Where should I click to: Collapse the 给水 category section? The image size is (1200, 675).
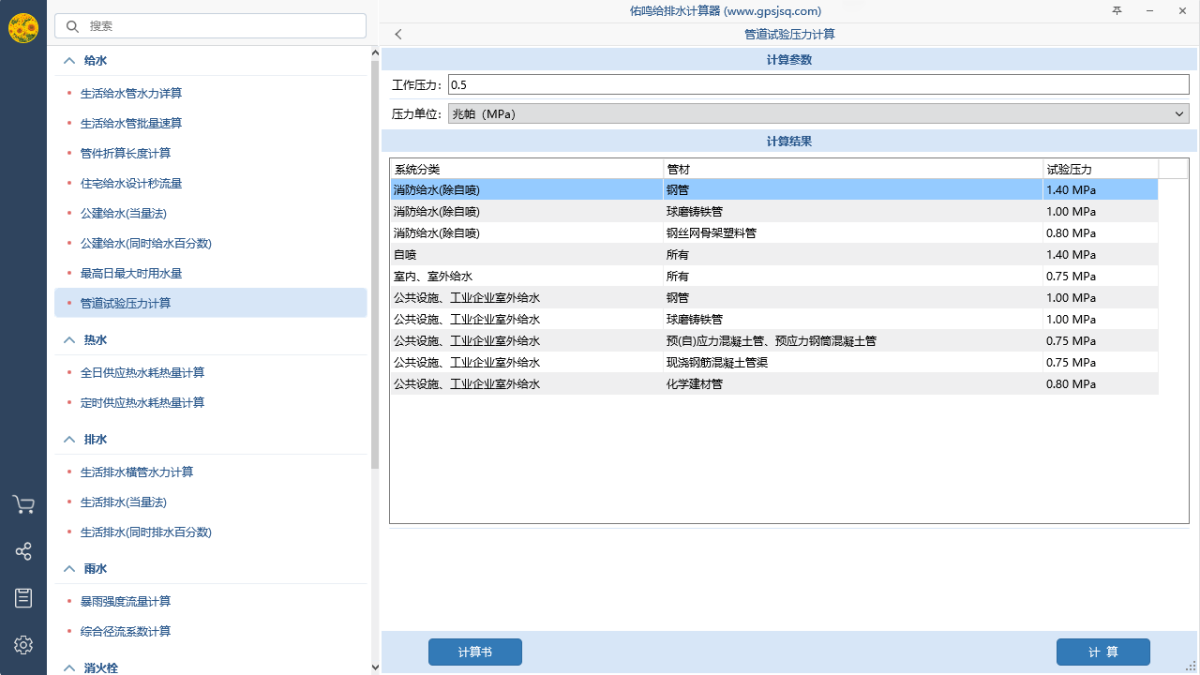(x=69, y=61)
